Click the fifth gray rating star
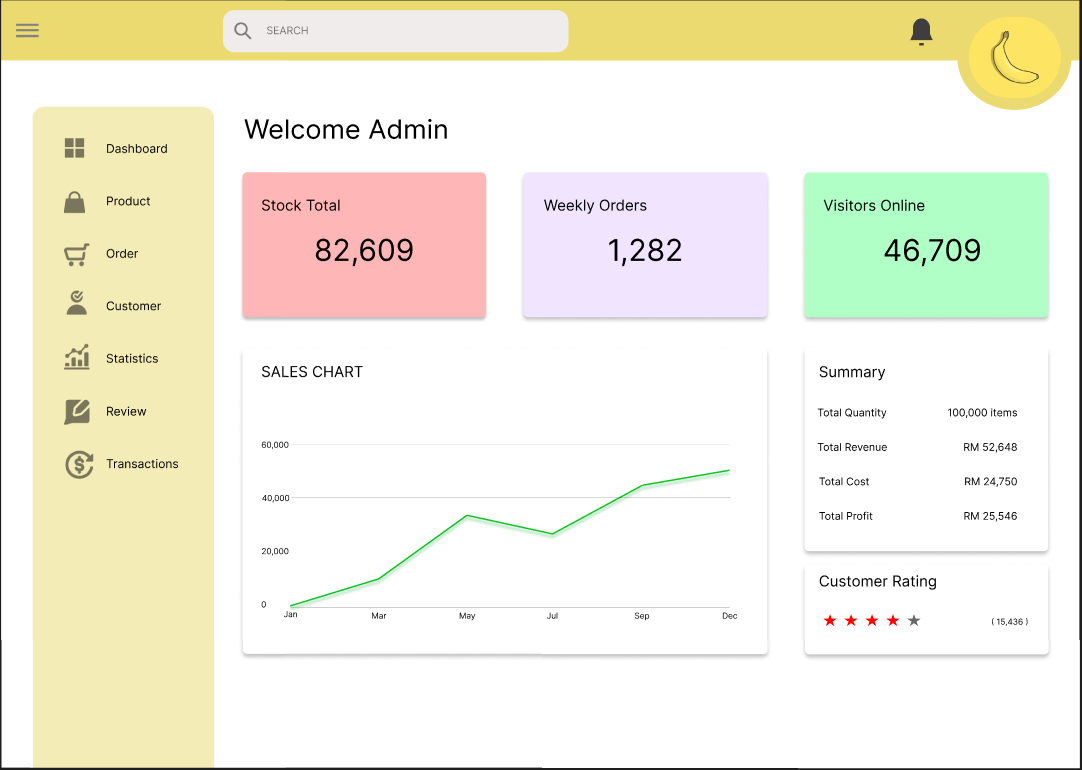Viewport: 1082px width, 770px height. pyautogui.click(x=914, y=621)
